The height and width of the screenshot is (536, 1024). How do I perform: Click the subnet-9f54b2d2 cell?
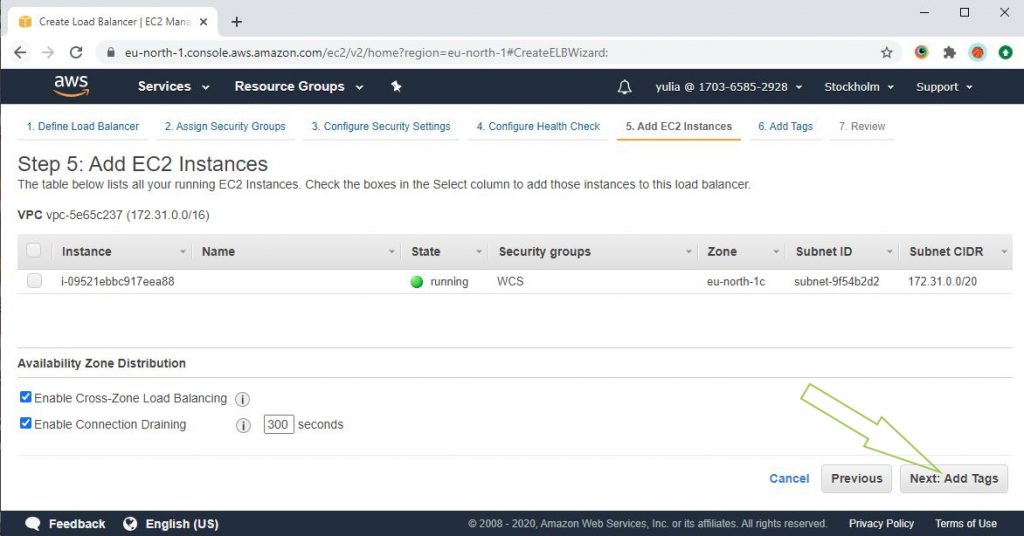(x=836, y=281)
